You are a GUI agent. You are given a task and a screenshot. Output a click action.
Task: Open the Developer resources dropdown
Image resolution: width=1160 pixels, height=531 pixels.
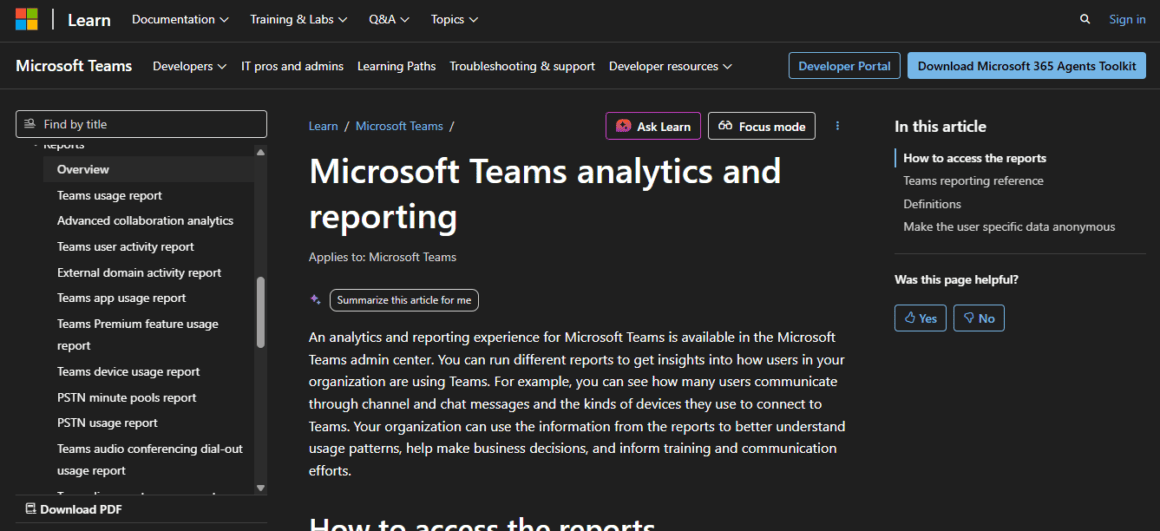(x=670, y=67)
